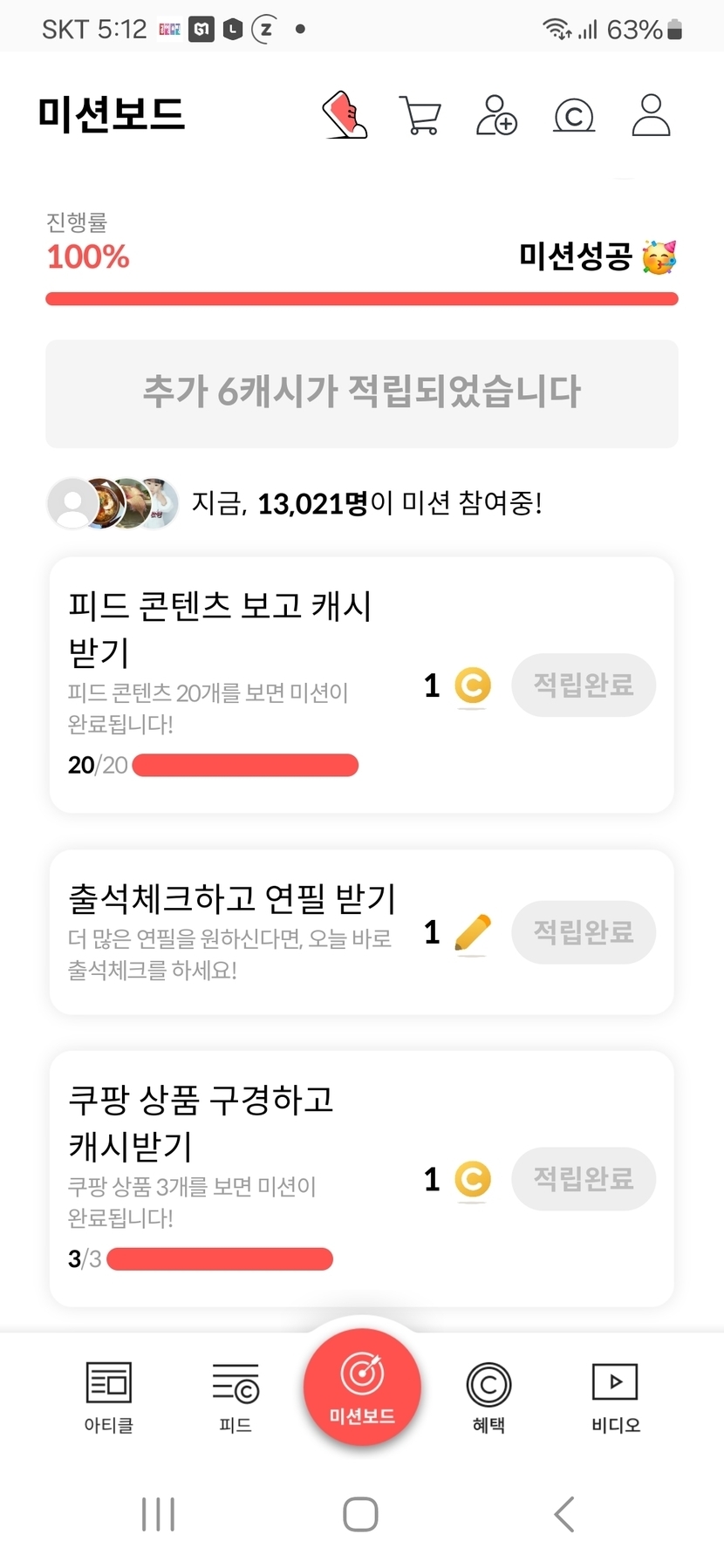724x1568 pixels.
Task: Click the 20/20 feed progress bar
Action: point(245,766)
